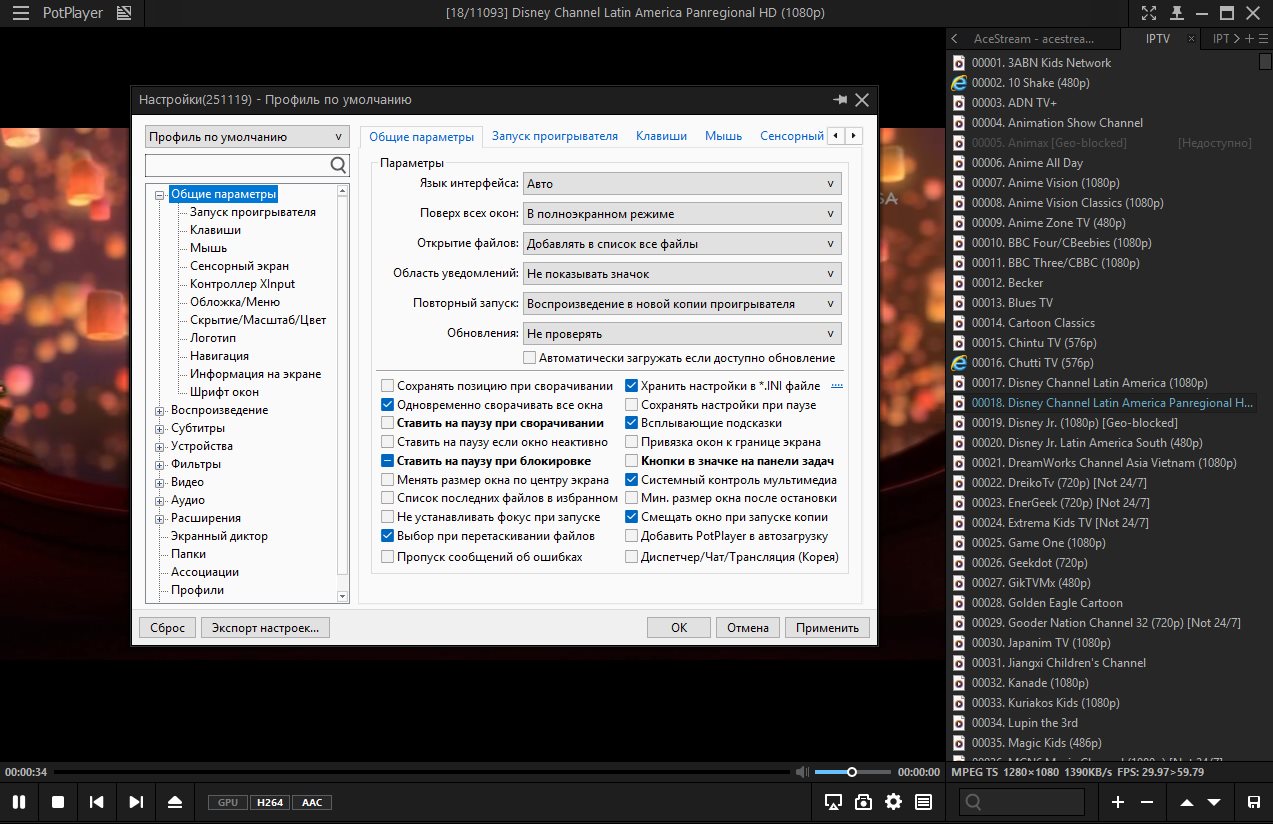
Task: Click the eject/open file icon
Action: pos(175,802)
